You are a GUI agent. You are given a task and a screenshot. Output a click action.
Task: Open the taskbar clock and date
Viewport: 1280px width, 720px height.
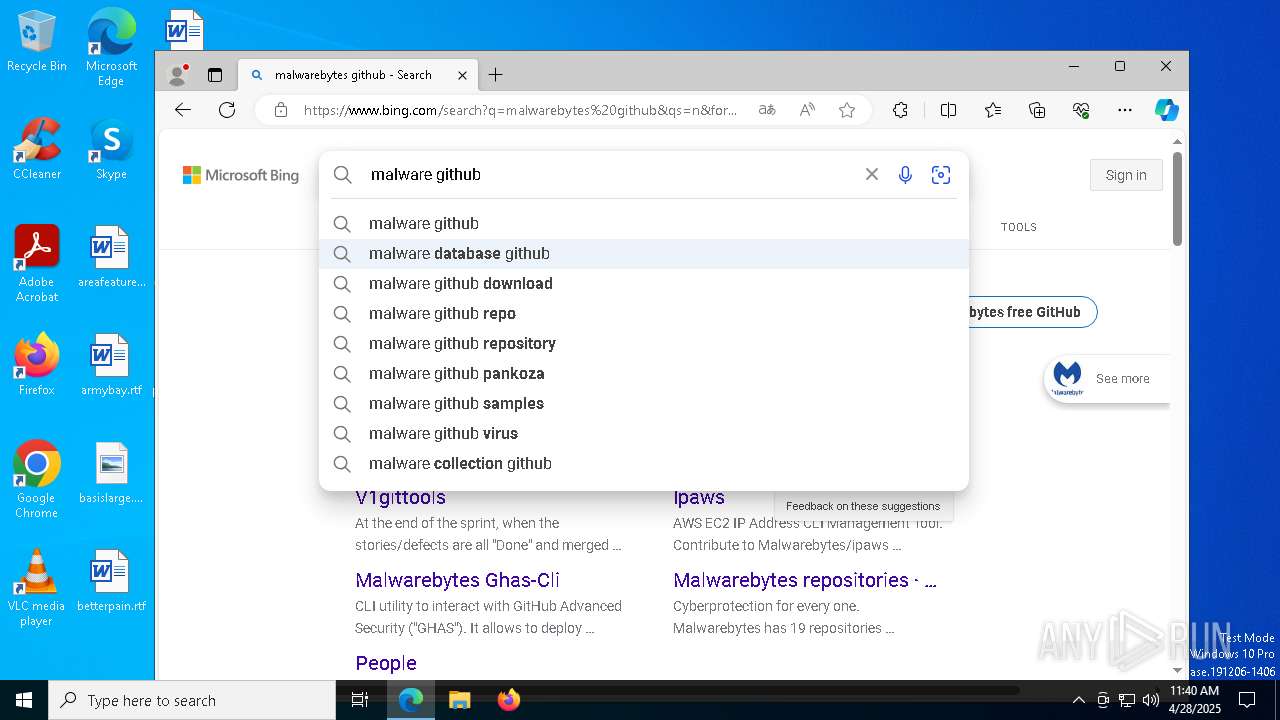point(1194,700)
